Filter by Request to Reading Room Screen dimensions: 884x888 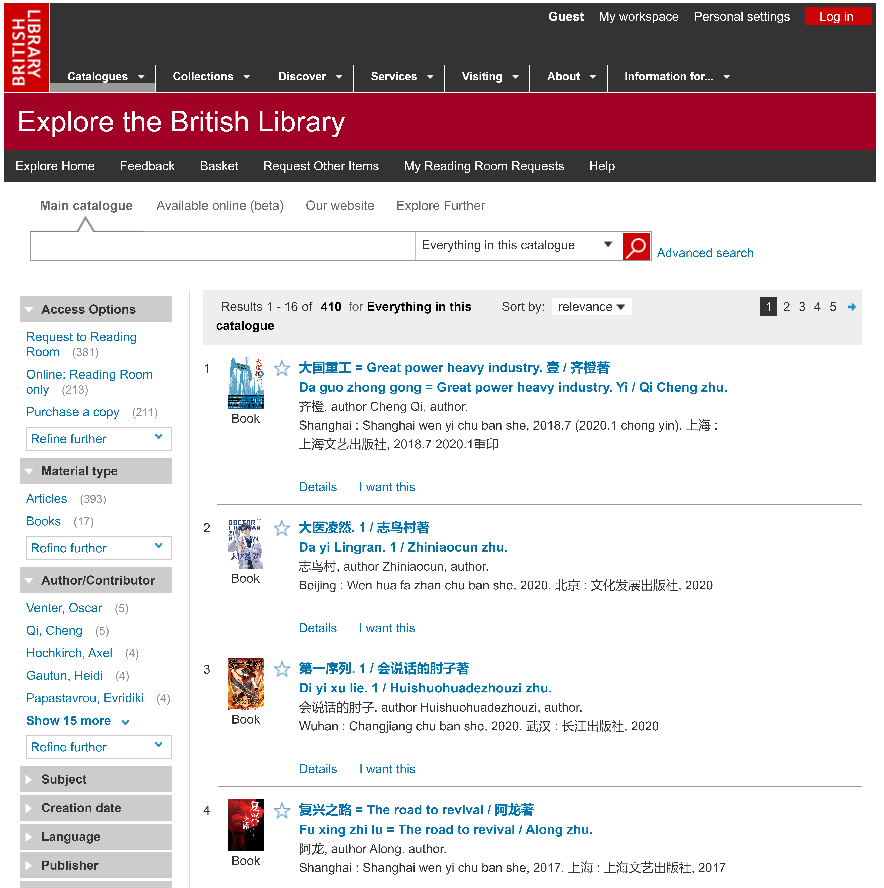81,344
